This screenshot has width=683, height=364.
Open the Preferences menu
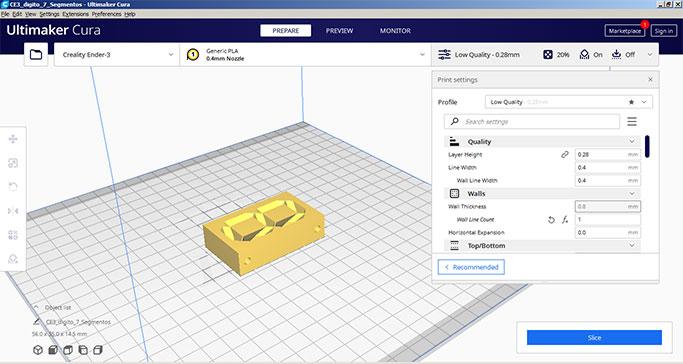click(107, 14)
